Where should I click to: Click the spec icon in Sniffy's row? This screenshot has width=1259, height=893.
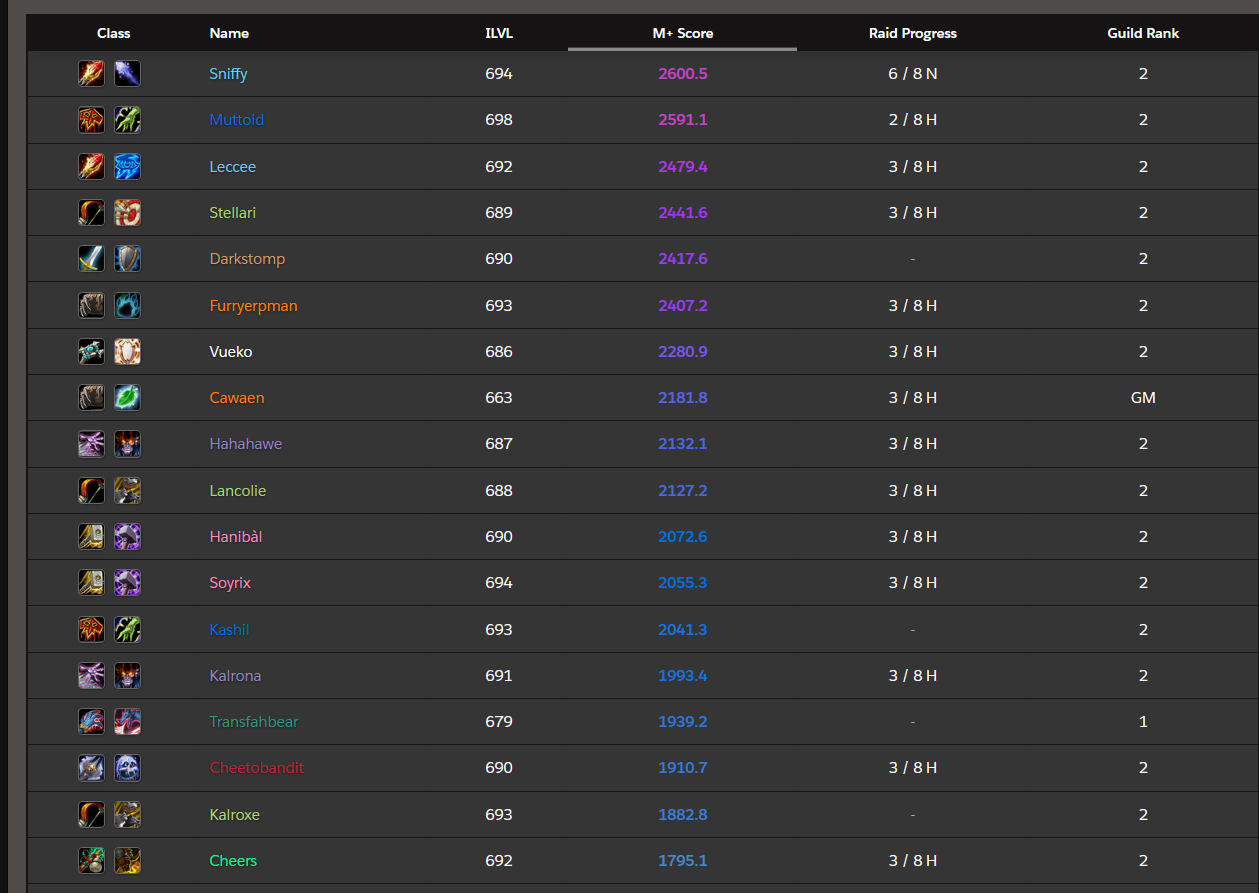[x=127, y=74]
